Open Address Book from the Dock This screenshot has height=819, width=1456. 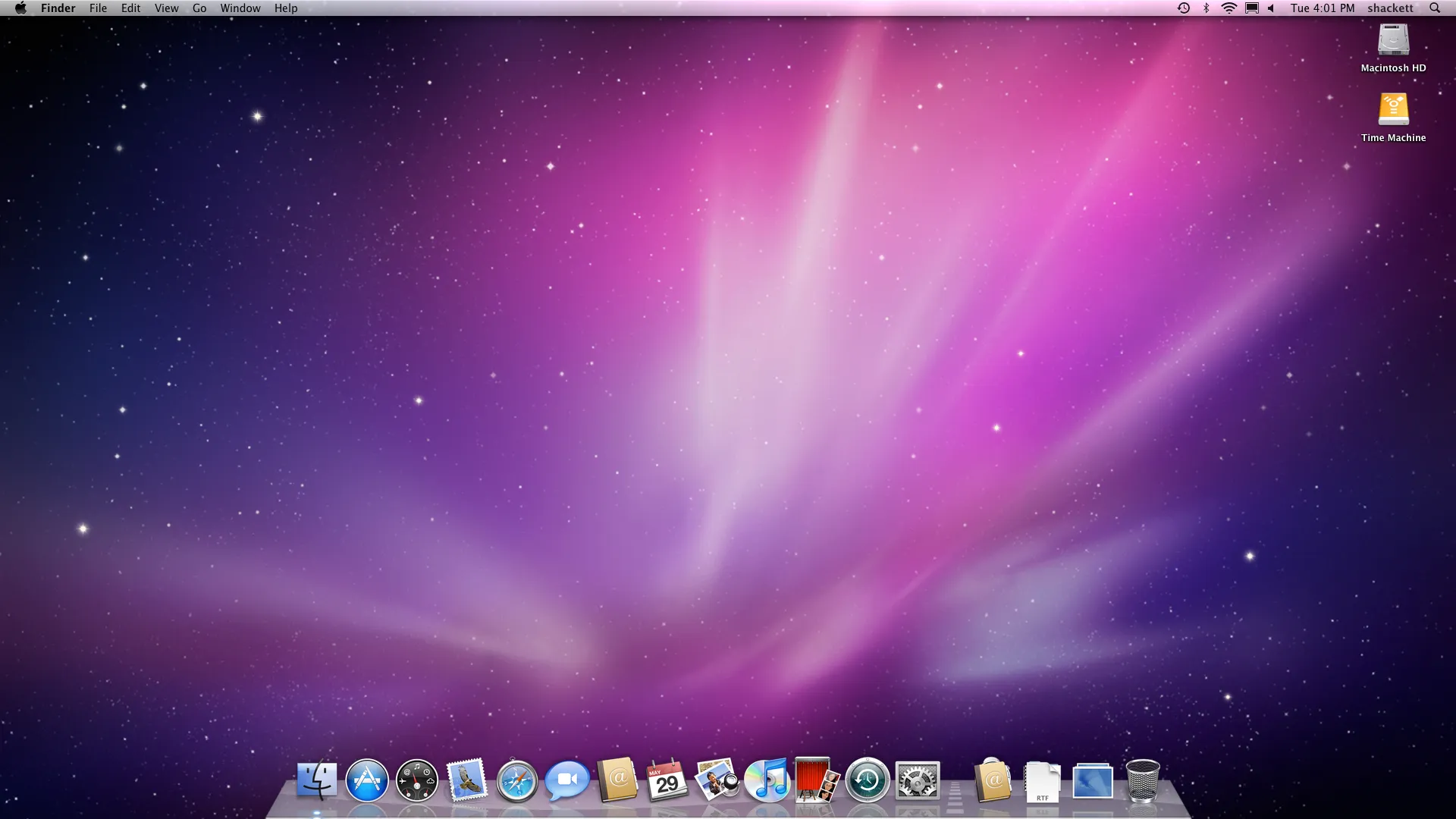tap(617, 780)
